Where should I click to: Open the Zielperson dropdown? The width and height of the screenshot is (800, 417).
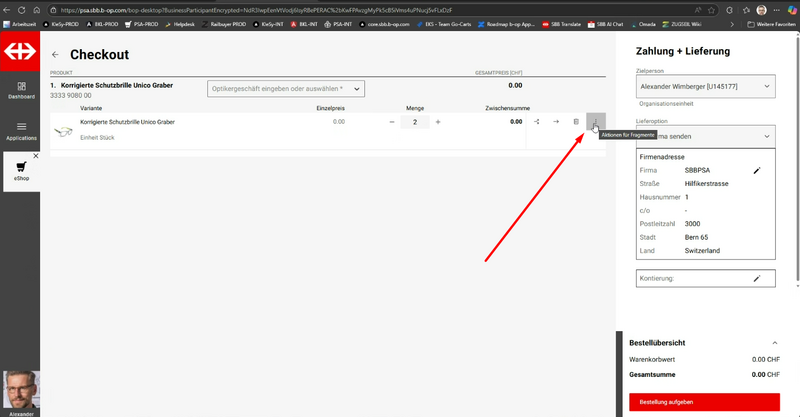click(704, 88)
